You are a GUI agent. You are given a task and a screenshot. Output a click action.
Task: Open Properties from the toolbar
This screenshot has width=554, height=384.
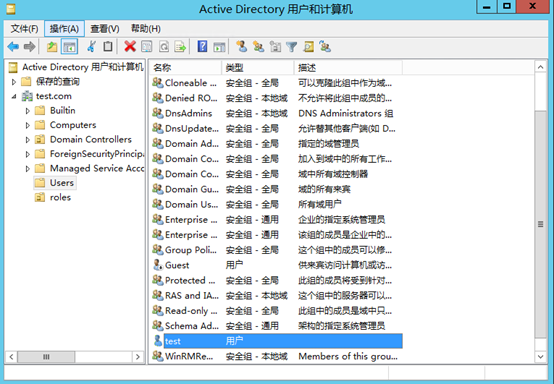[x=147, y=47]
